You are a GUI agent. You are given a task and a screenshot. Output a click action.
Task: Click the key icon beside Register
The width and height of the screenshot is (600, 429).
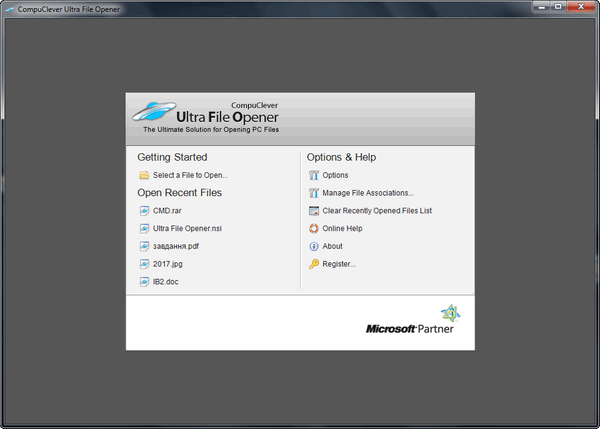click(314, 264)
